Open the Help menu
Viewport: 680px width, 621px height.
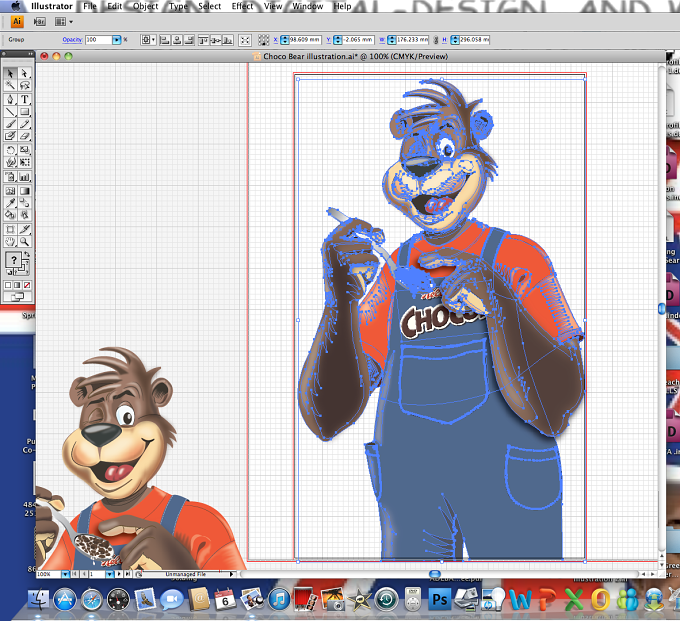point(342,6)
